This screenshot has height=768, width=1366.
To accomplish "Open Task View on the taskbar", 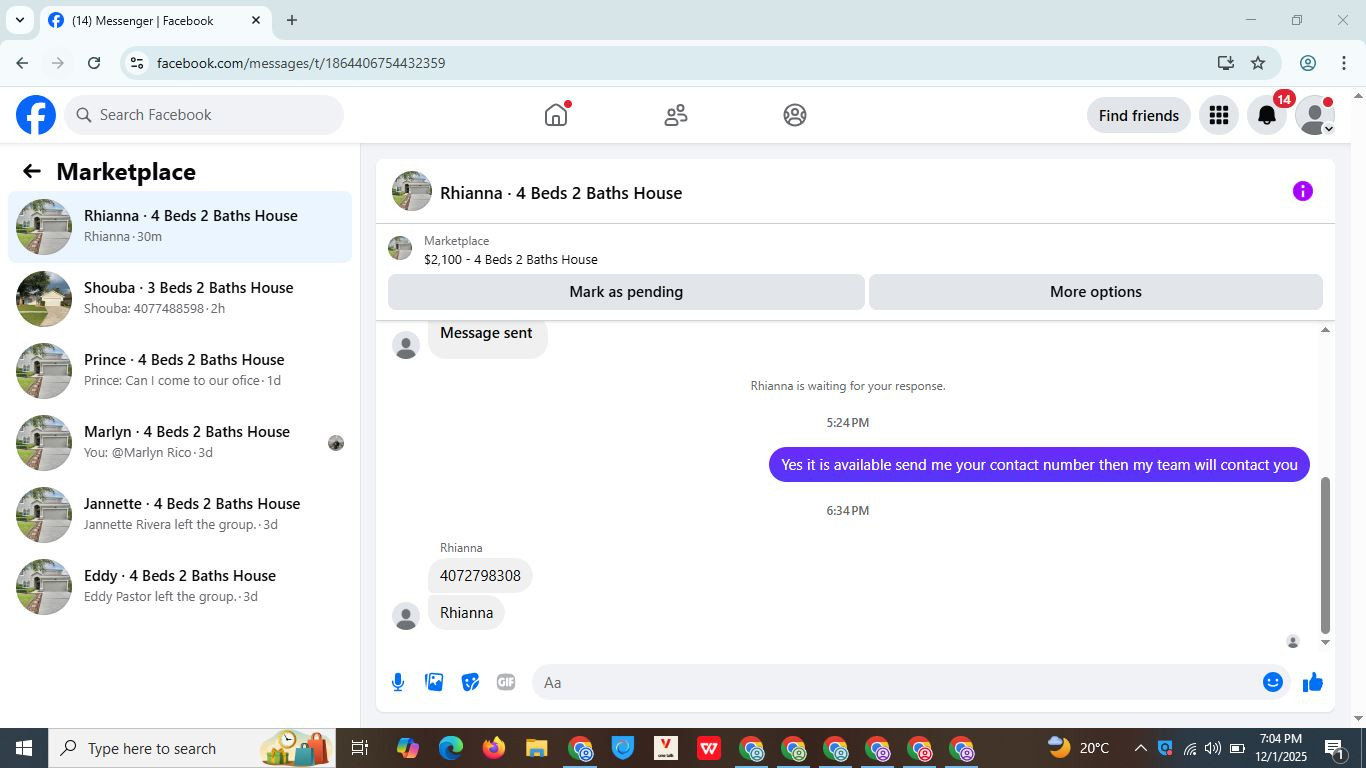I will 360,748.
